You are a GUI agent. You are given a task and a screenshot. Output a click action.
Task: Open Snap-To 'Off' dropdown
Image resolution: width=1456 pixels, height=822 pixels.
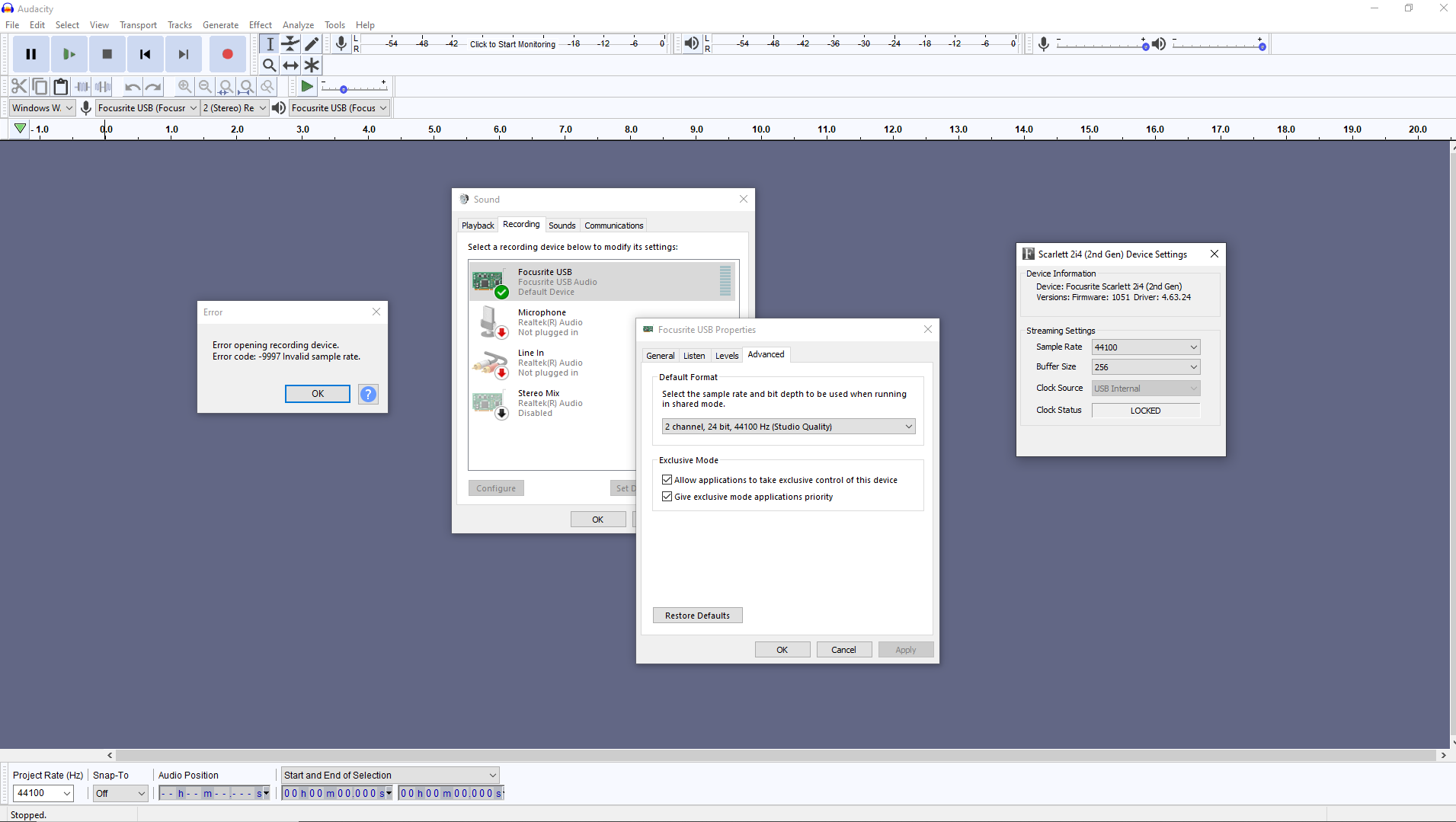[120, 793]
